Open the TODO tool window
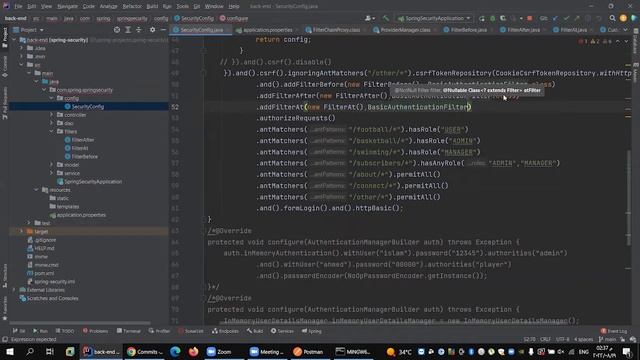 (x=64, y=331)
